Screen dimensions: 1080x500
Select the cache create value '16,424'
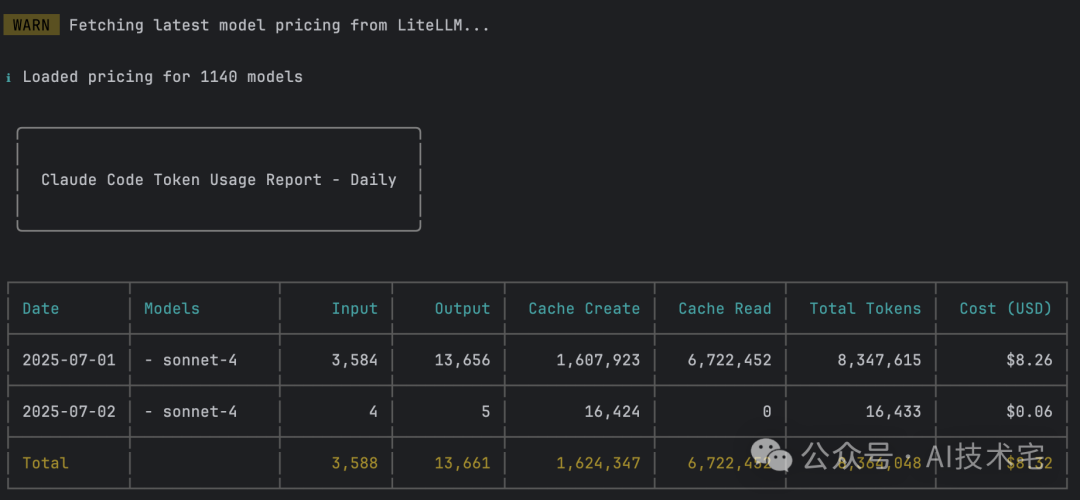(612, 413)
